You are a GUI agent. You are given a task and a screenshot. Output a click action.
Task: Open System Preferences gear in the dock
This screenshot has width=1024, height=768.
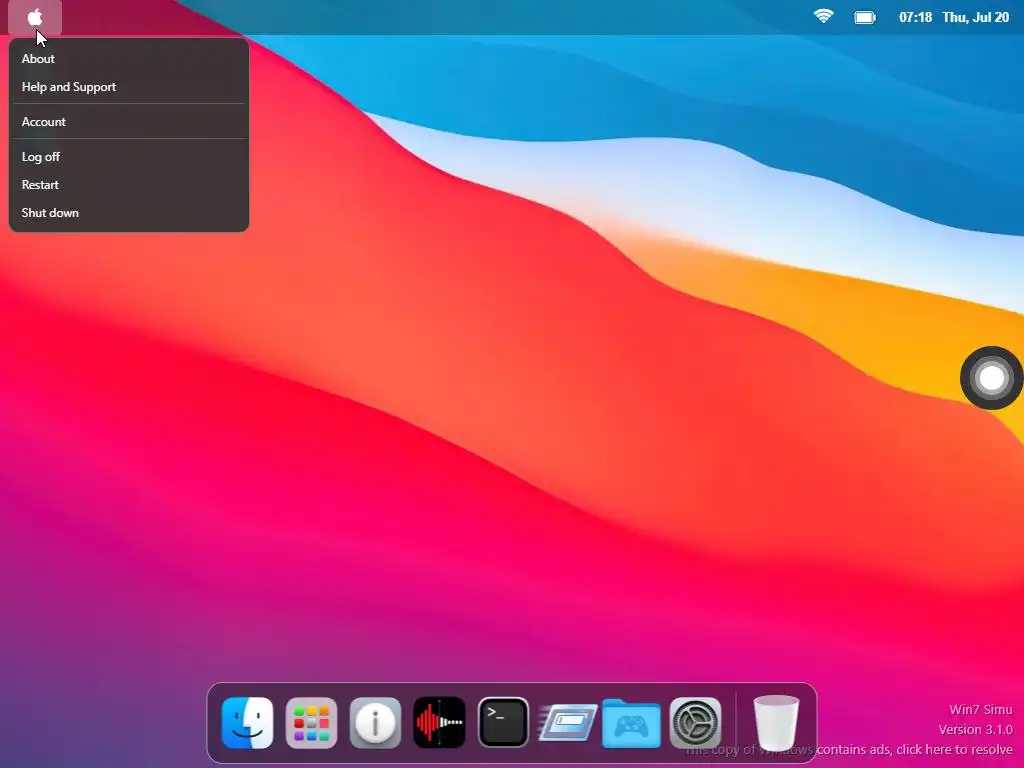[x=696, y=723]
